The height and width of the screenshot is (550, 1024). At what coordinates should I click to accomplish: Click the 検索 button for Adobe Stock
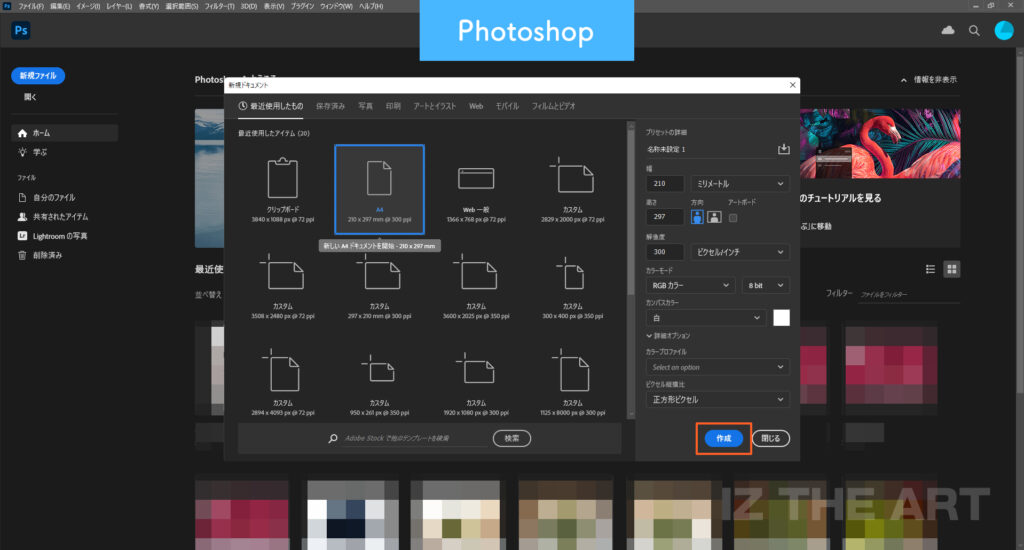512,438
